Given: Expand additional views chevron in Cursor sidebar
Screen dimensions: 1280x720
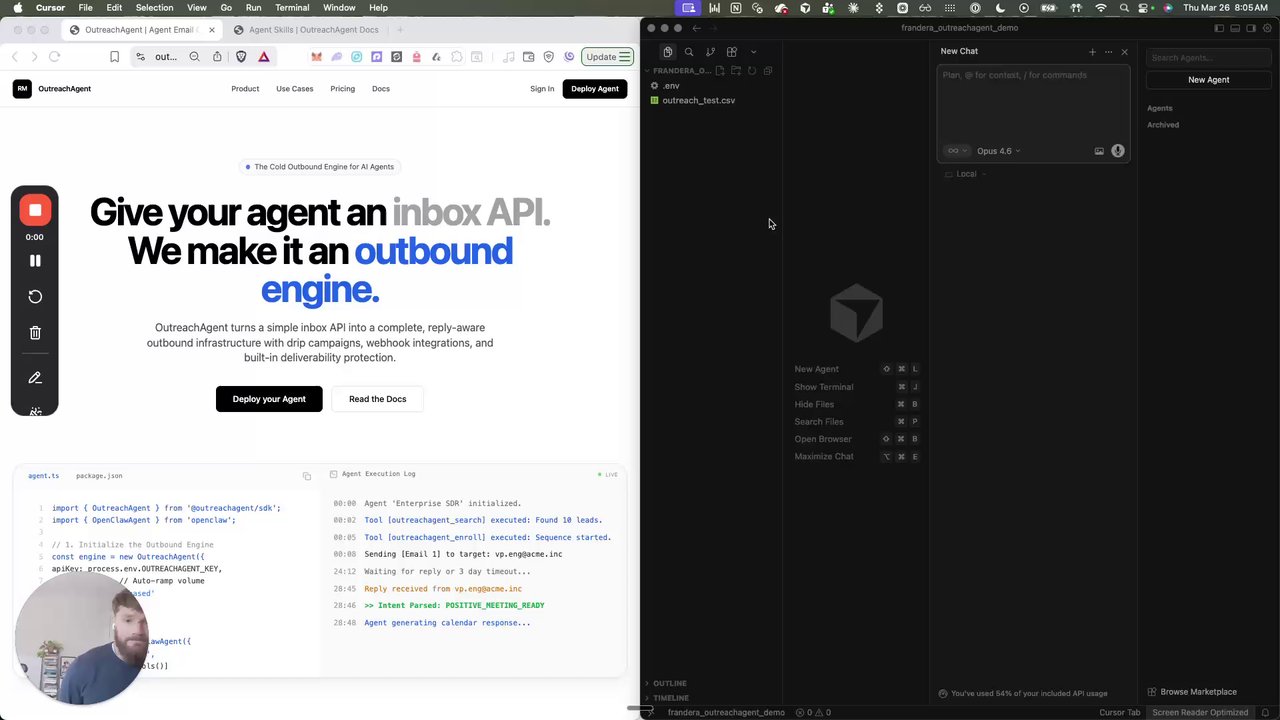Looking at the screenshot, I should [x=753, y=52].
